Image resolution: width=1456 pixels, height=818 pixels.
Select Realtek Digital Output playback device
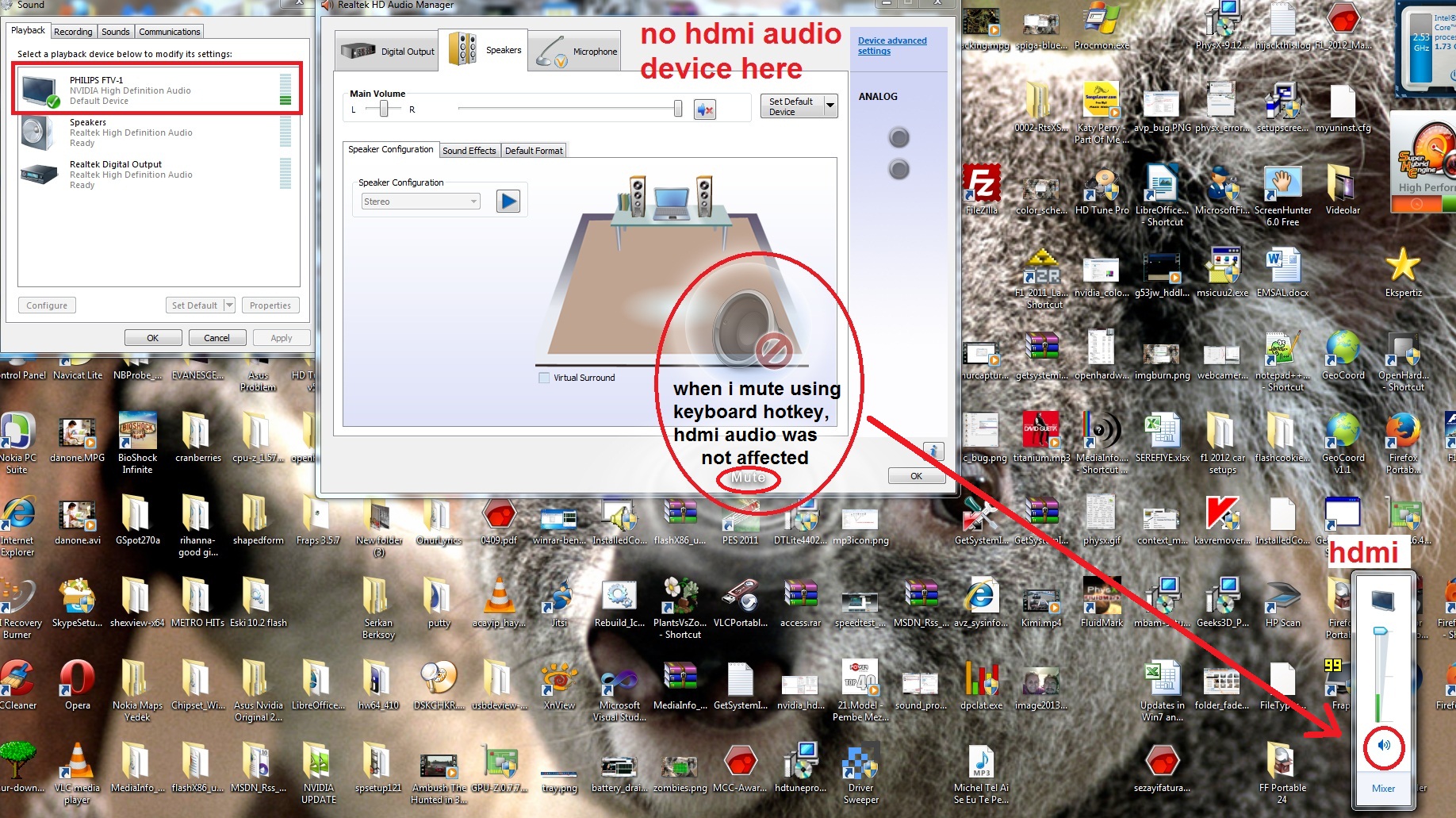[156, 175]
